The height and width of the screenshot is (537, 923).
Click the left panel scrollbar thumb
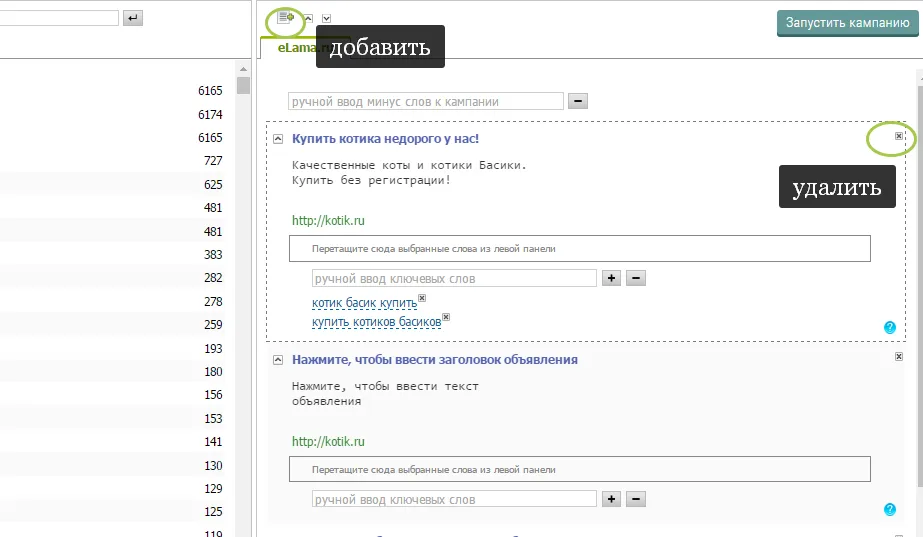[x=243, y=85]
